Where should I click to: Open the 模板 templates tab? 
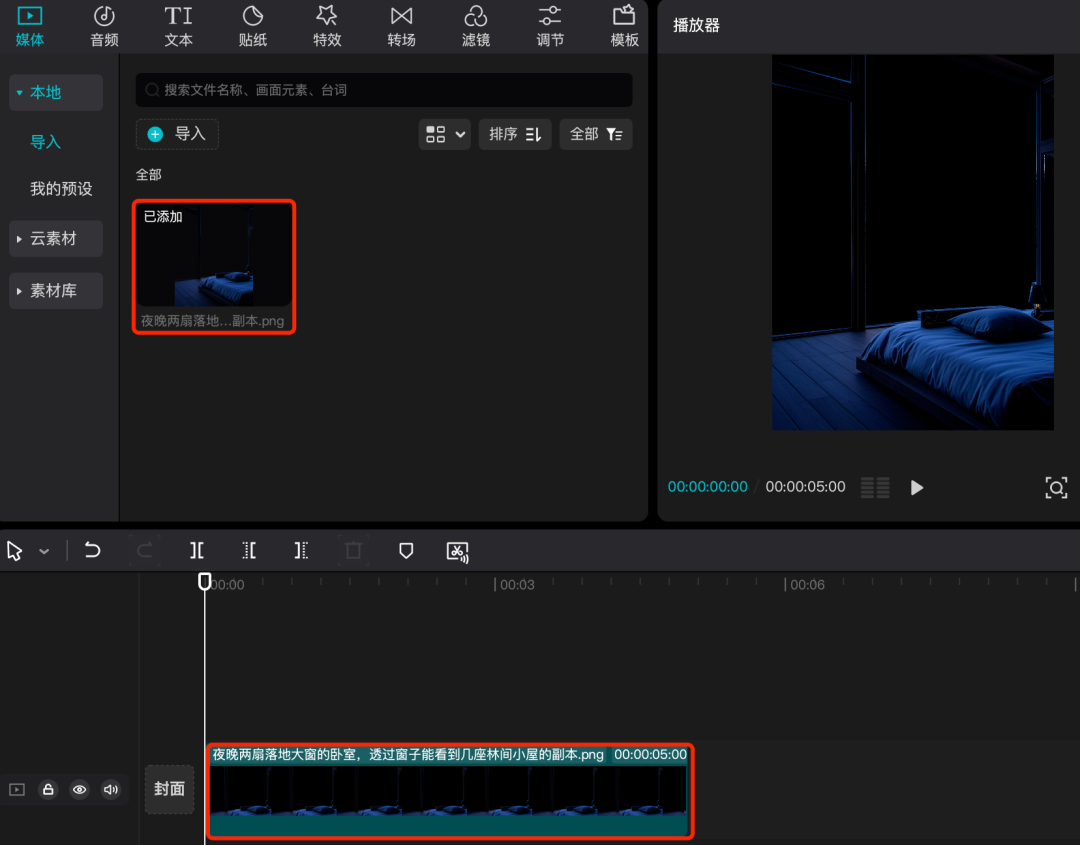click(625, 26)
